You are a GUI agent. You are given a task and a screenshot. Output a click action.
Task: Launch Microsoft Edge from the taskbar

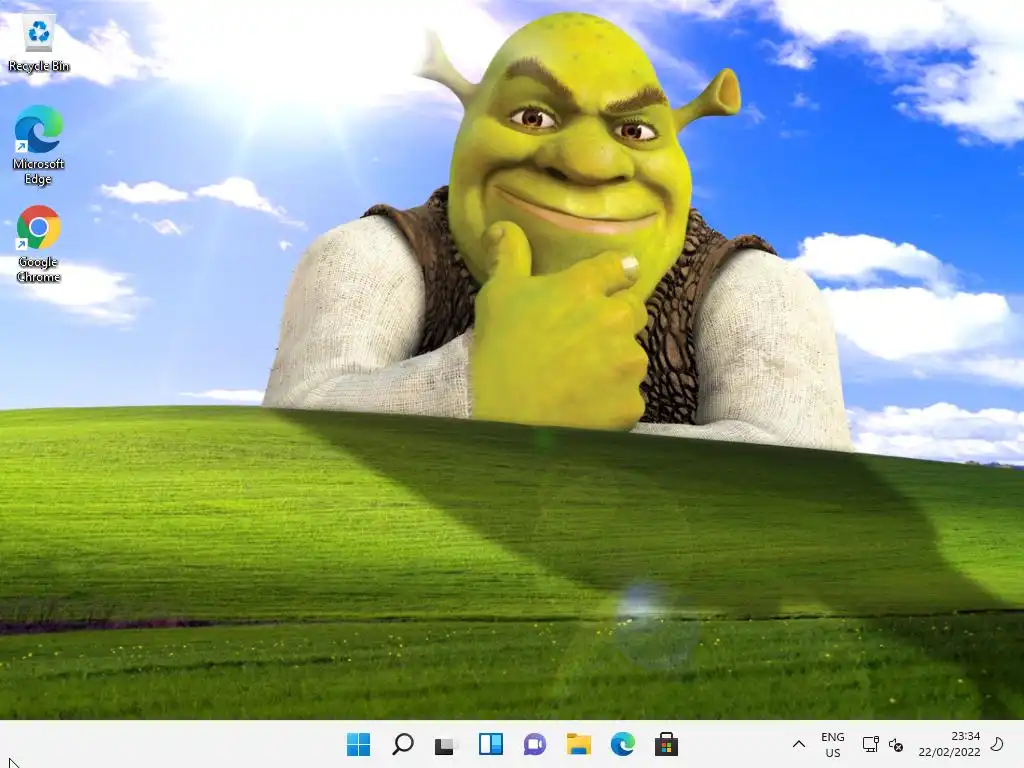point(622,744)
